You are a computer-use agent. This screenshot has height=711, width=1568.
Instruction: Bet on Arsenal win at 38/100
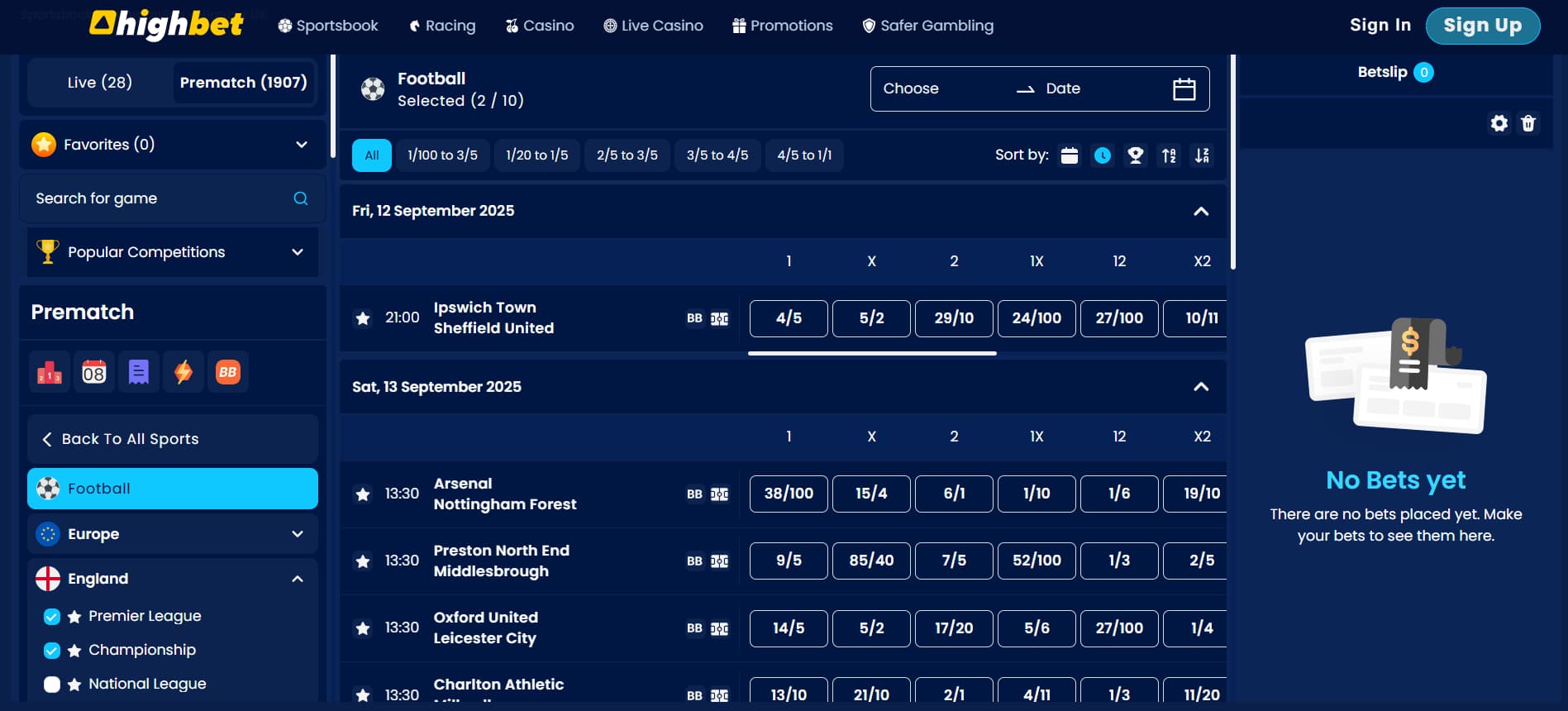(789, 494)
